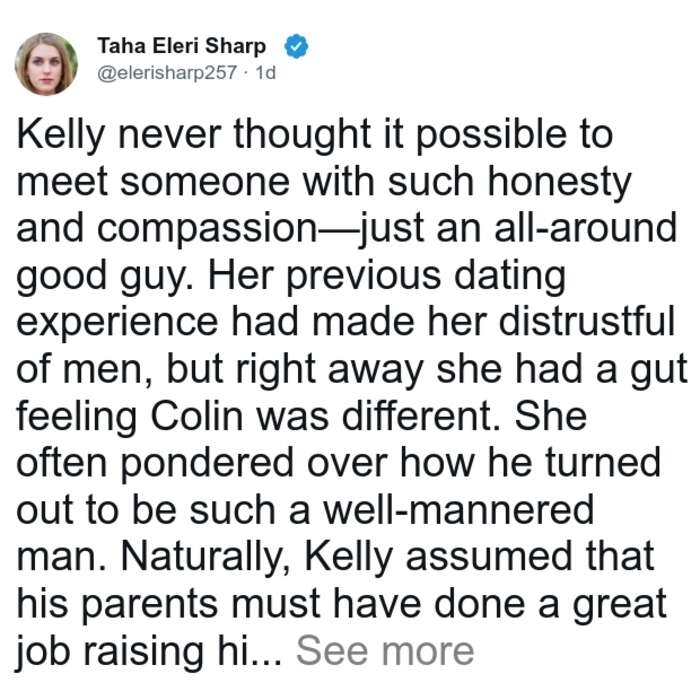Open Taha Eleri Sharp's profile picture

point(46,64)
